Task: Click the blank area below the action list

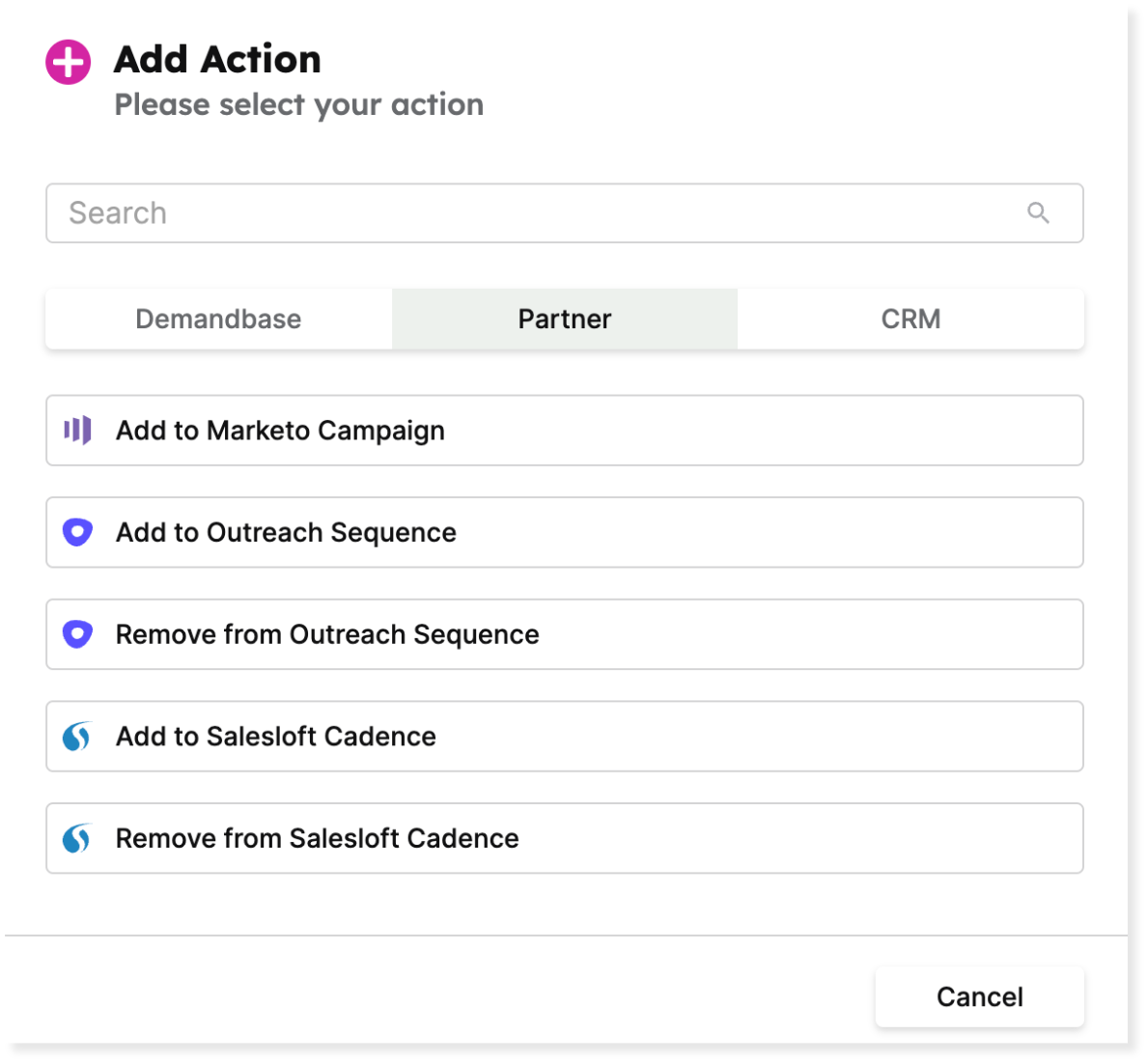Action: [565, 904]
